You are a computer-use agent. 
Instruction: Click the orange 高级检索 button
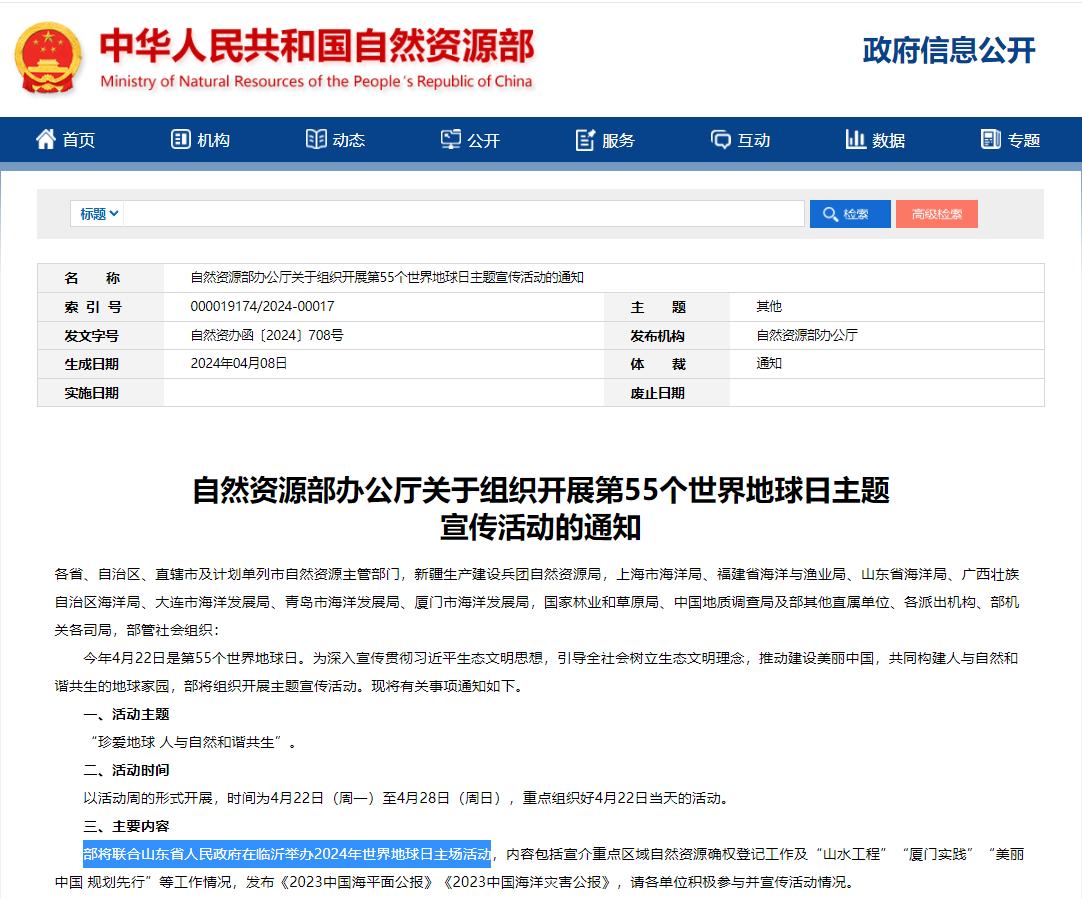[936, 213]
